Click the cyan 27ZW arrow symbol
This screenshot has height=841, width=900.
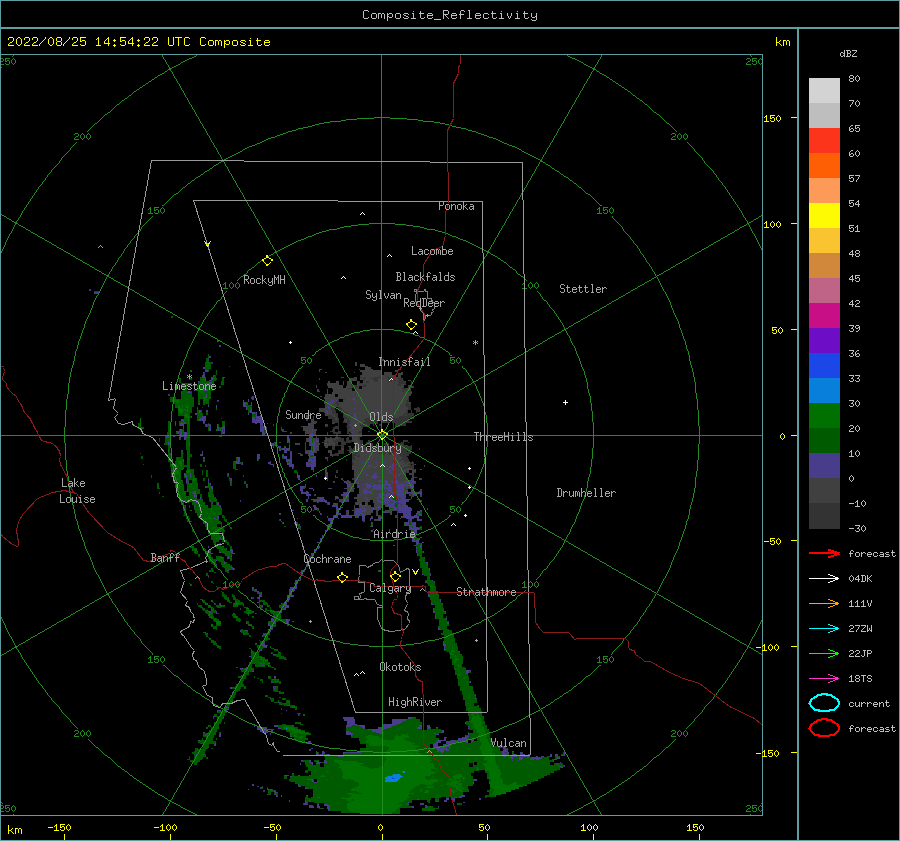[824, 629]
